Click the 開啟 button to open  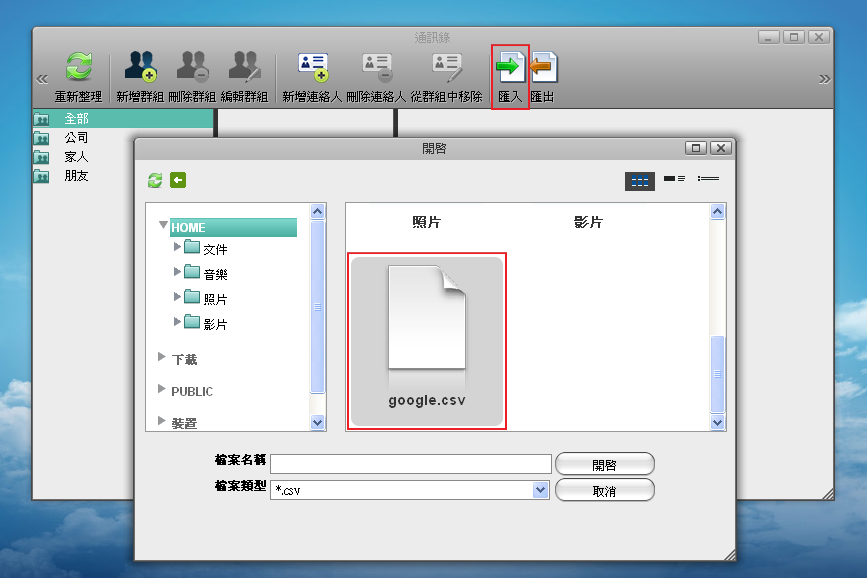click(604, 463)
